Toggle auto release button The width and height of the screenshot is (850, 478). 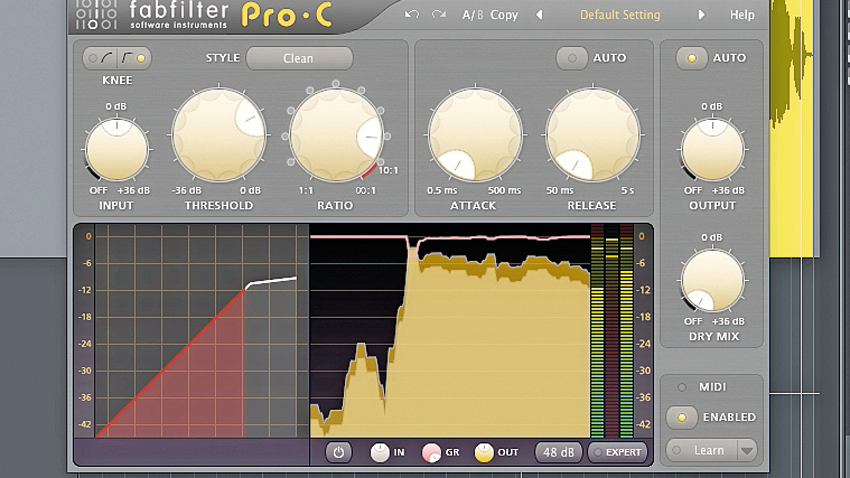[x=571, y=57]
